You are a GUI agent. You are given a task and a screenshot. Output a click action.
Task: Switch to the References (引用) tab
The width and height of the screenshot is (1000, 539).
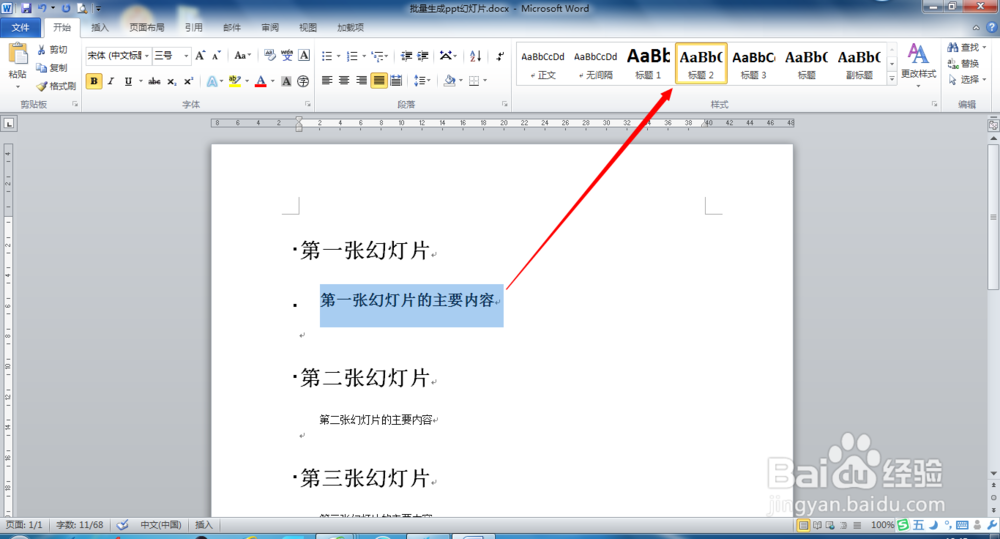point(194,27)
